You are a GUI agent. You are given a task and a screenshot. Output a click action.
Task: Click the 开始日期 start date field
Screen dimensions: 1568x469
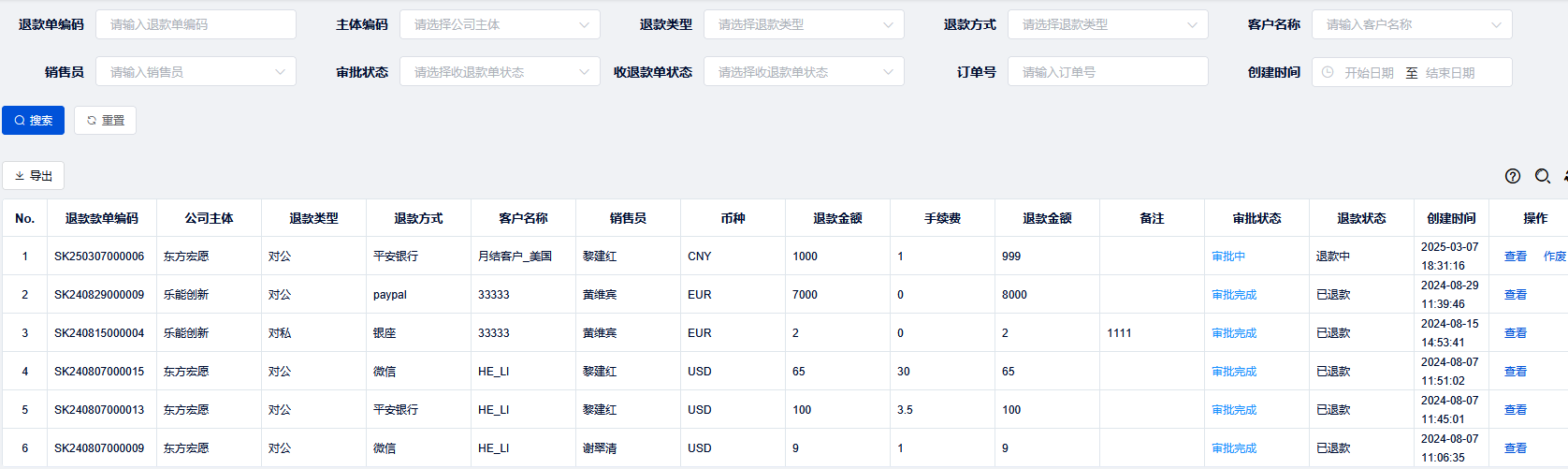pos(1369,73)
